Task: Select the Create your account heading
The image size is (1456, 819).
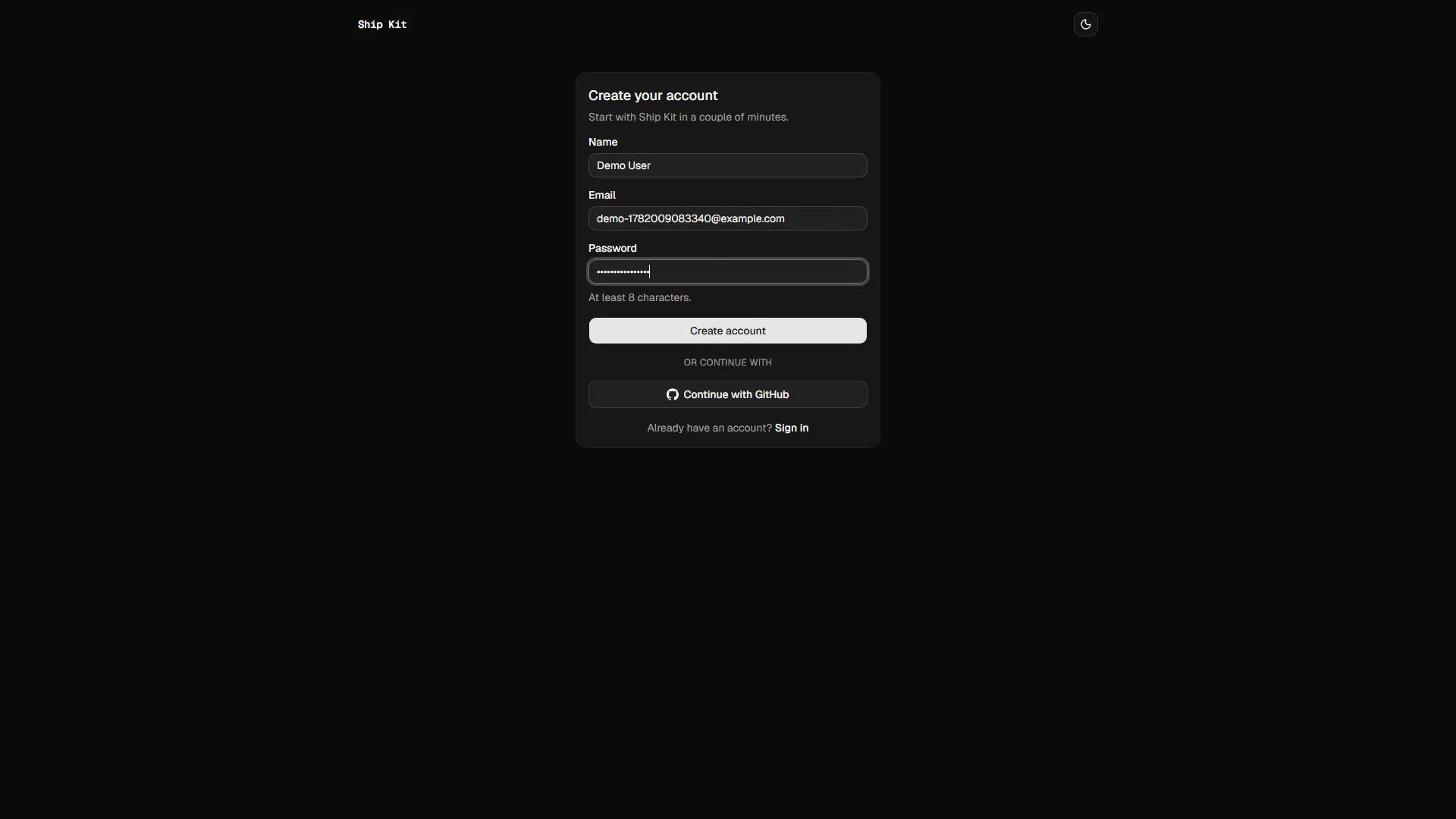Action: click(653, 96)
